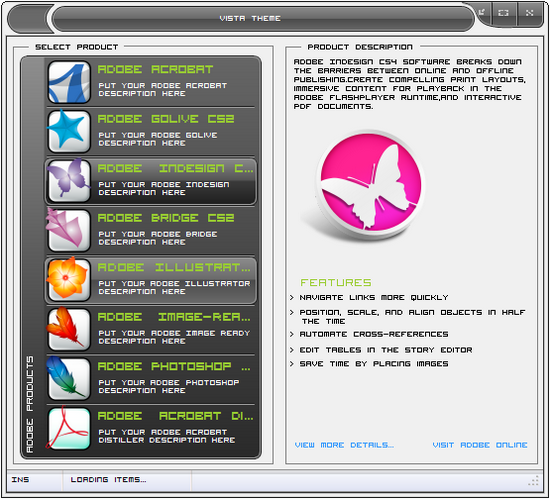Click the Adobe Acrobat product icon
Screen dimensions: 550x499
pos(69,82)
